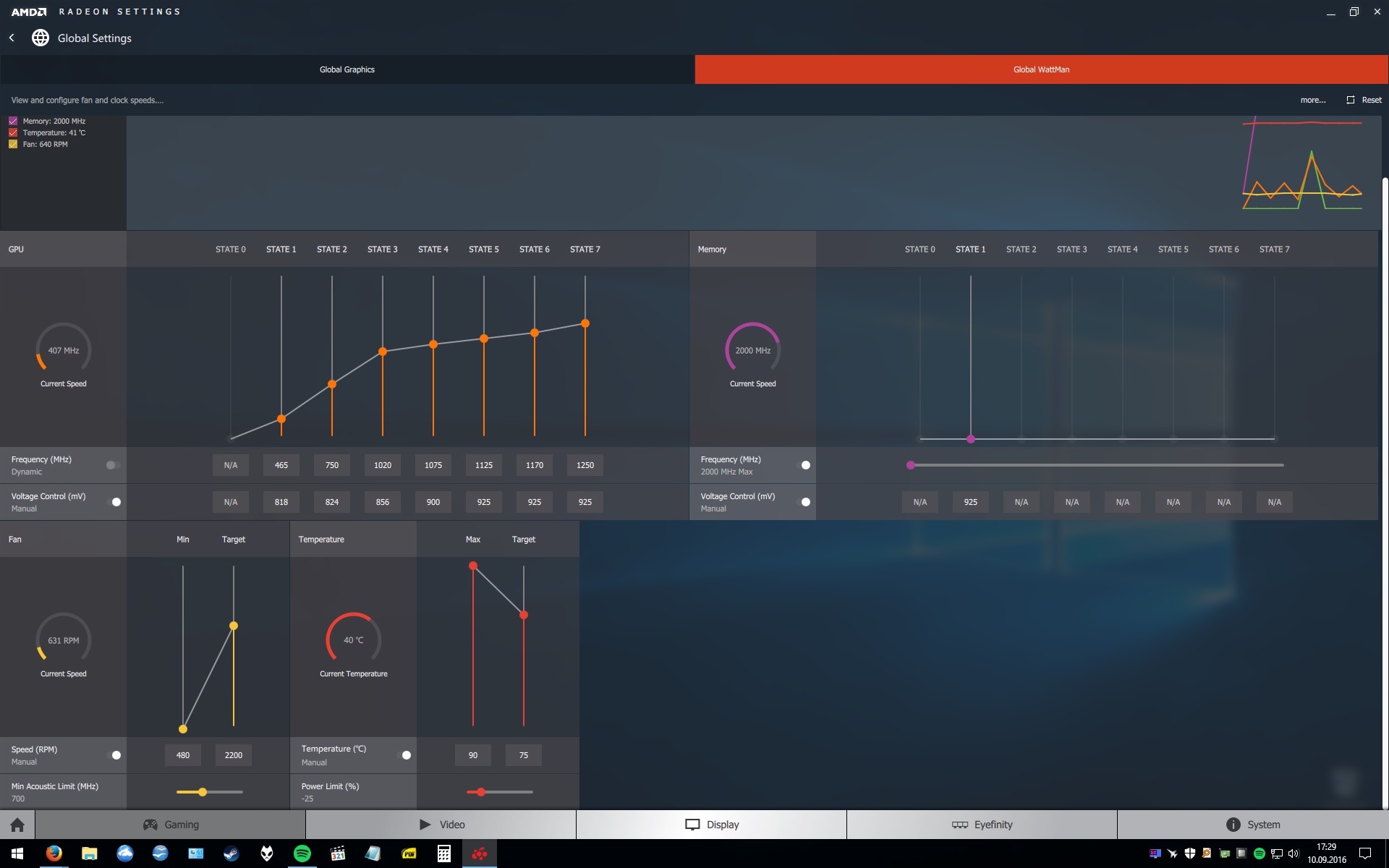Open the Video section
The width and height of the screenshot is (1389, 868).
click(441, 825)
